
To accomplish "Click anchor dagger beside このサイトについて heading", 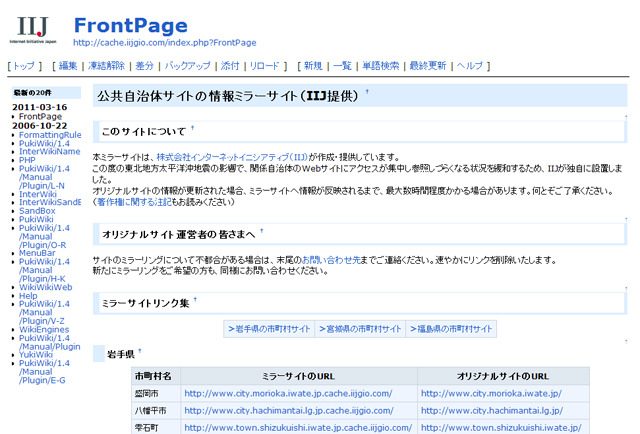I will pos(192,128).
